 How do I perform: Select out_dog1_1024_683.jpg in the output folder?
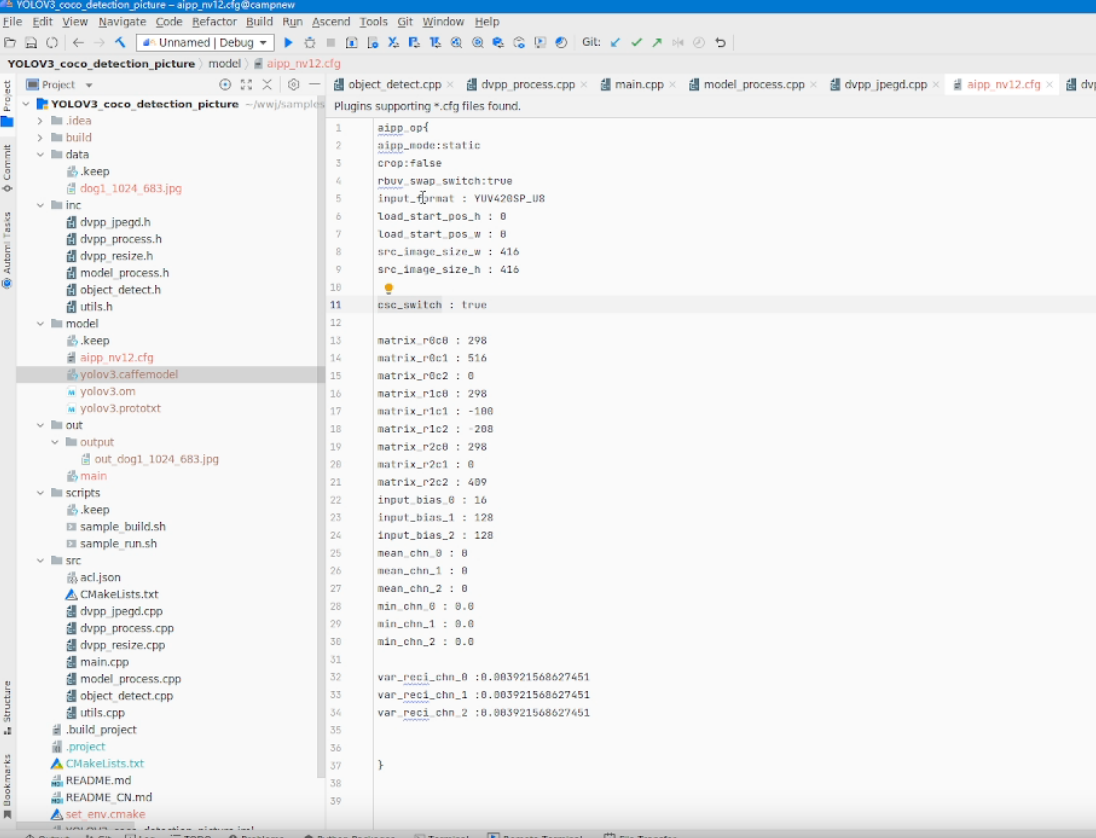(156, 459)
